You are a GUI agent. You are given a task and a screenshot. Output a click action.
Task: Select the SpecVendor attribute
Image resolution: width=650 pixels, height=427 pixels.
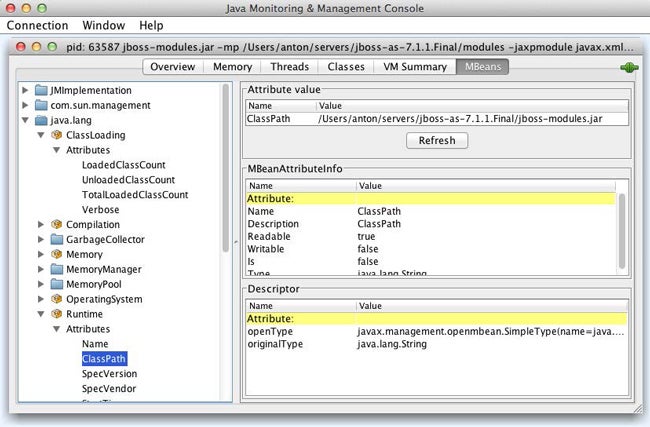[109, 389]
